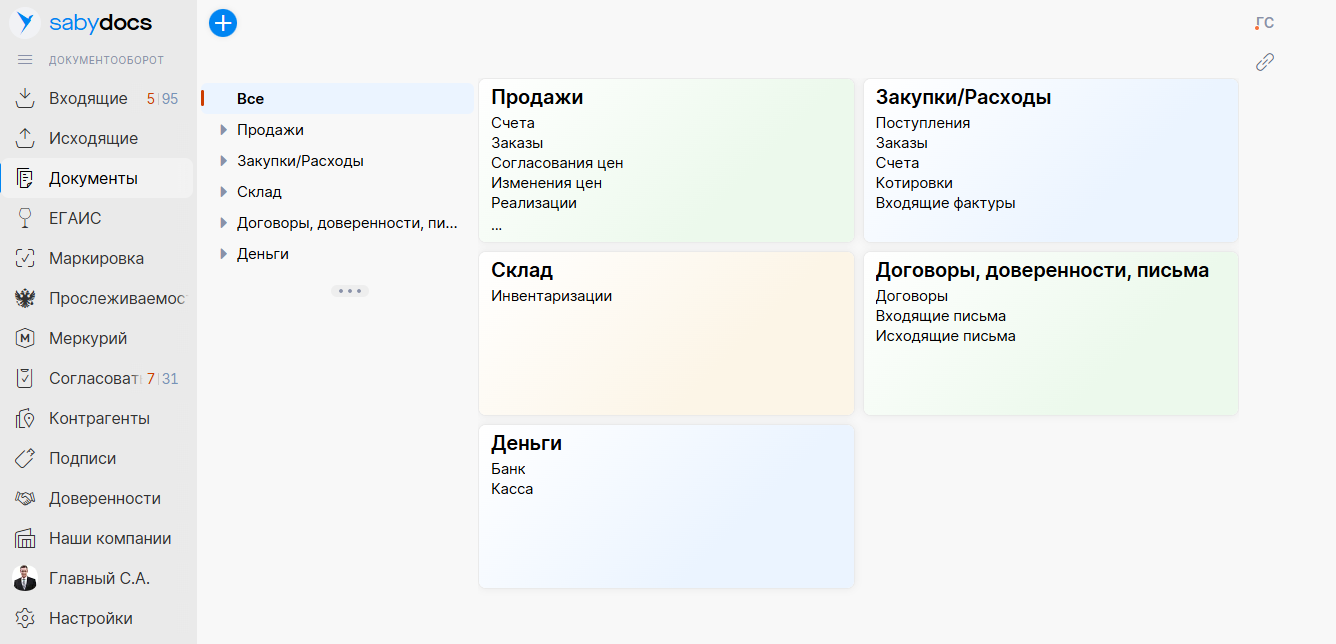Open Исходящие sidebar item
The image size is (1336, 644).
pos(93,138)
